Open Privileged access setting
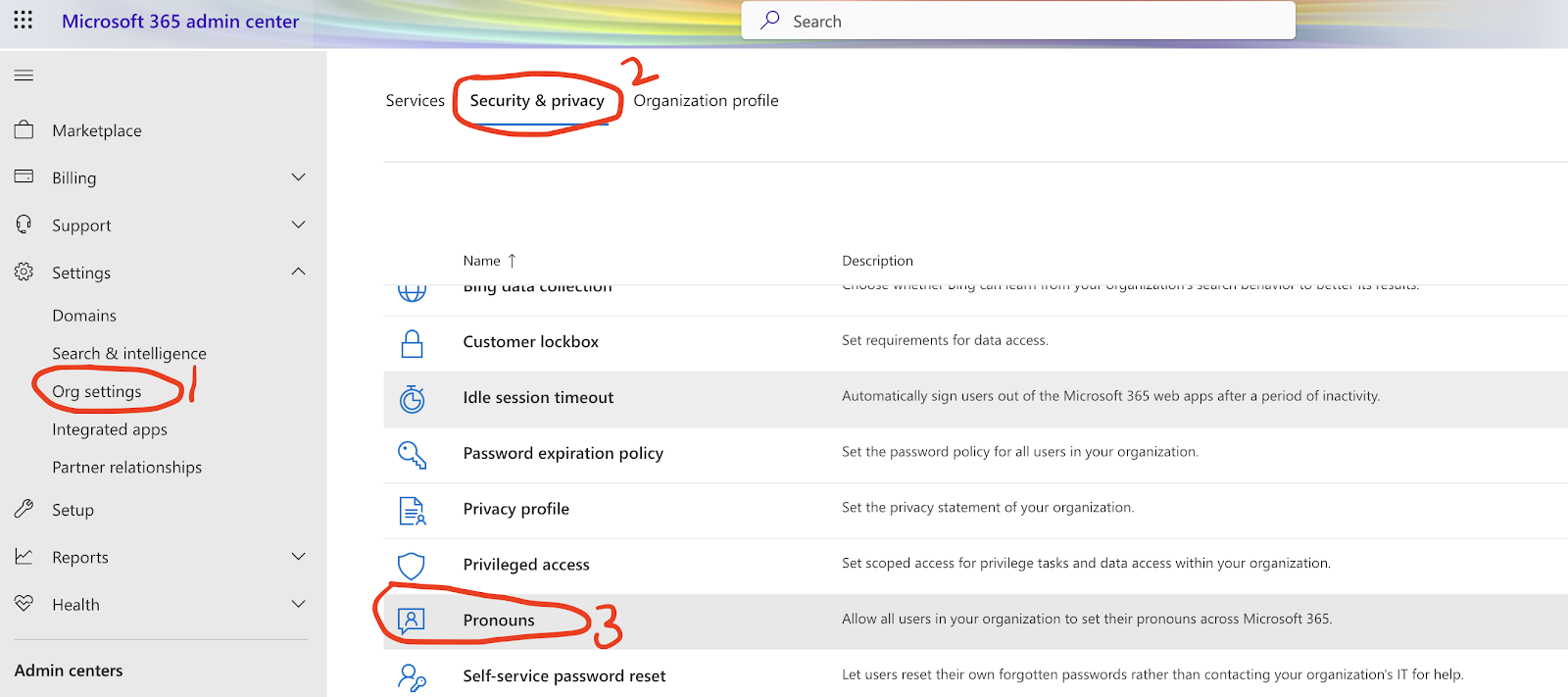 click(x=526, y=565)
